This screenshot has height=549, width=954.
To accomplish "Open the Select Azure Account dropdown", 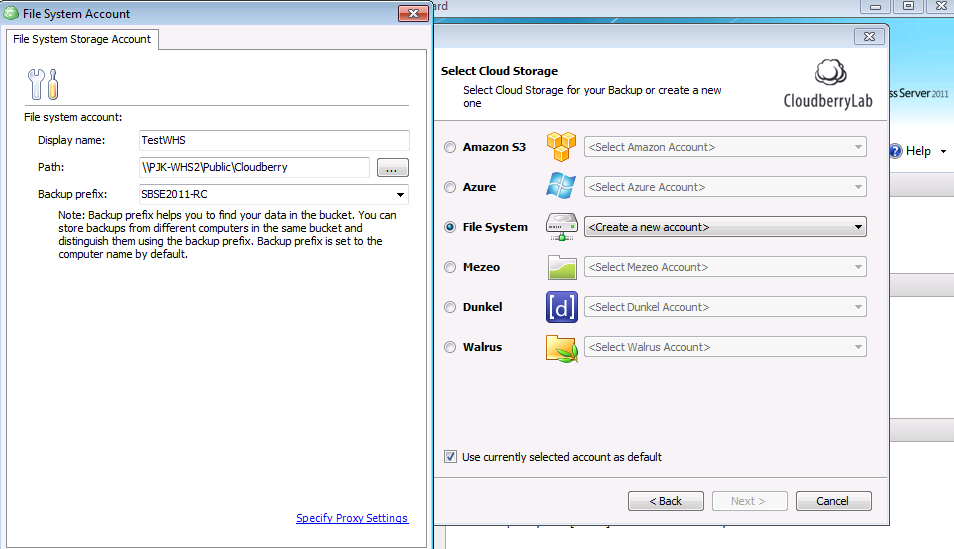I will [x=725, y=187].
